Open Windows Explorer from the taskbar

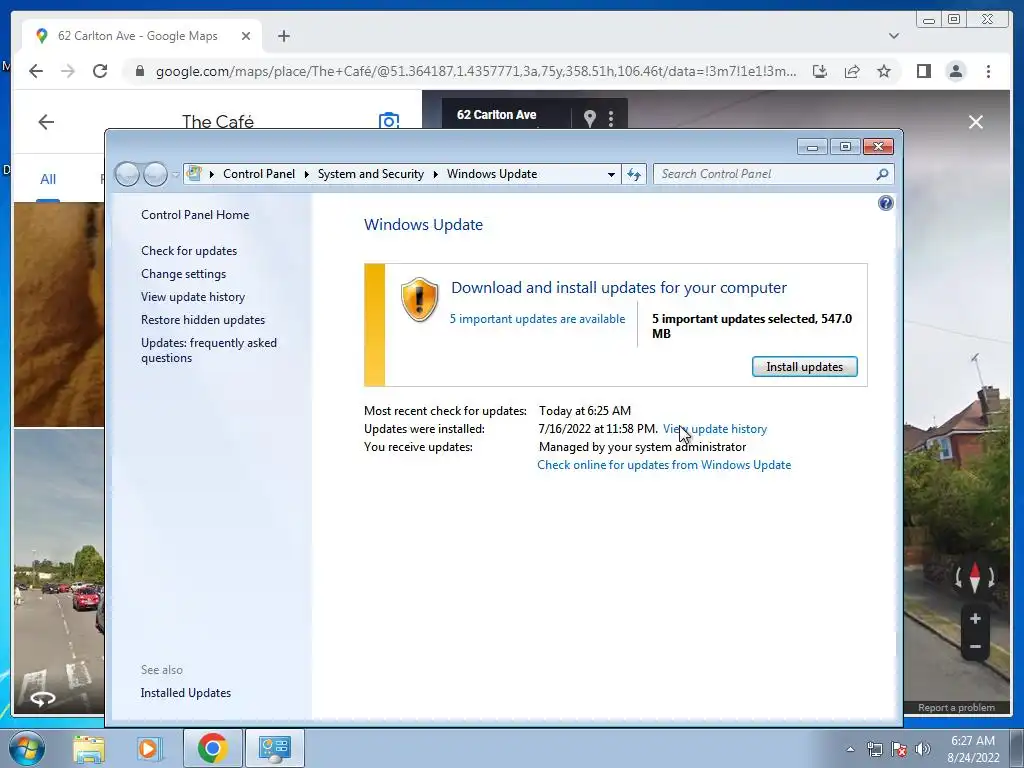[89, 748]
